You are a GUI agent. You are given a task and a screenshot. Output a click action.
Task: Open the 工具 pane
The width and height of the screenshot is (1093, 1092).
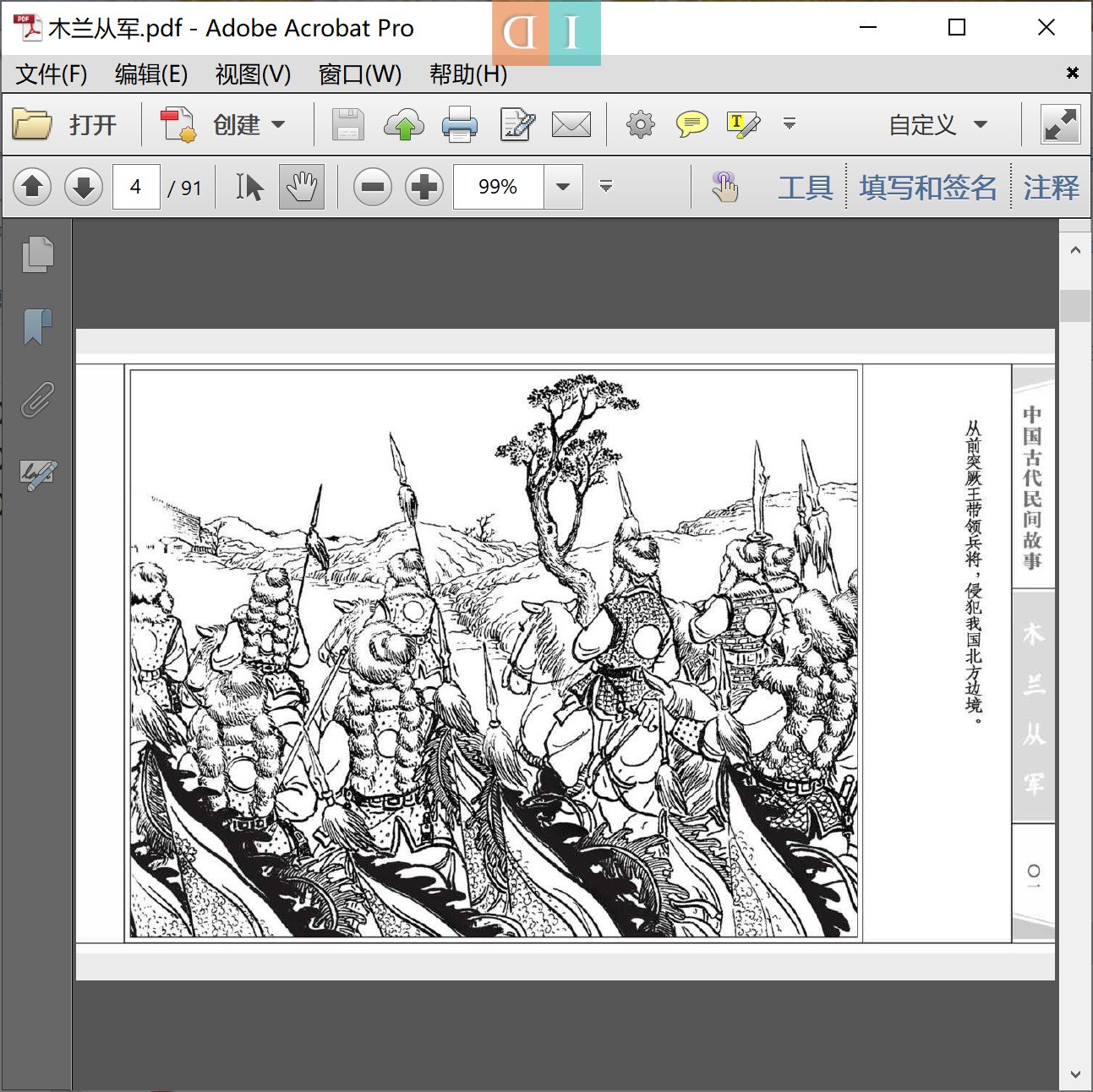click(x=806, y=188)
